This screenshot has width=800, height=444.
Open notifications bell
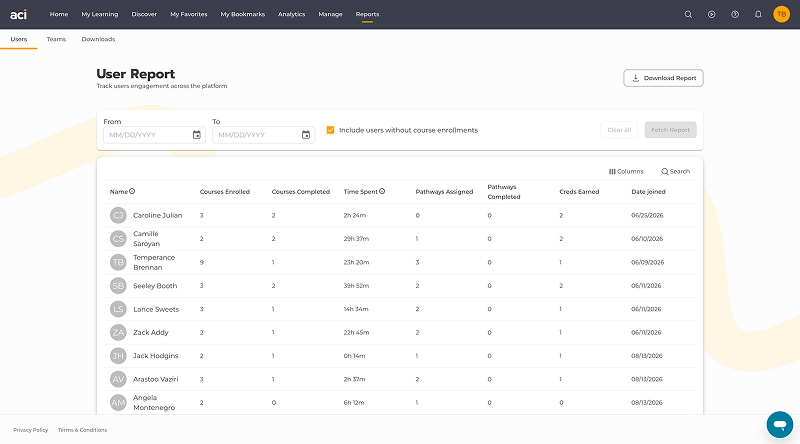click(x=758, y=14)
